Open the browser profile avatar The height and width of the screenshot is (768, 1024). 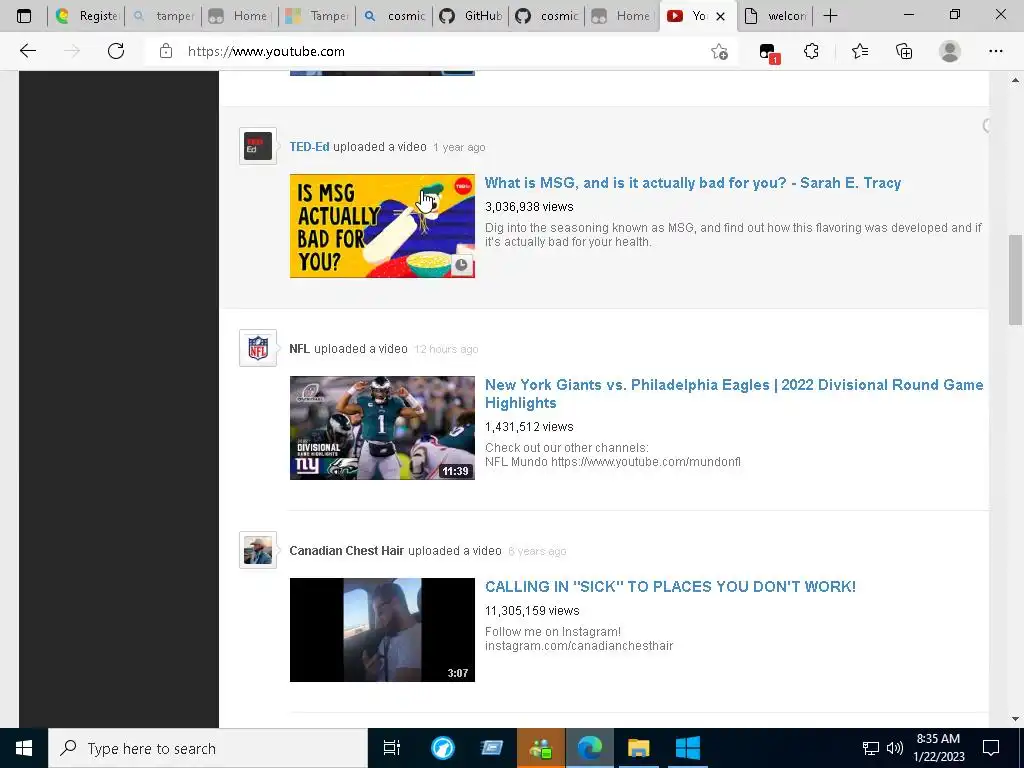pyautogui.click(x=950, y=51)
